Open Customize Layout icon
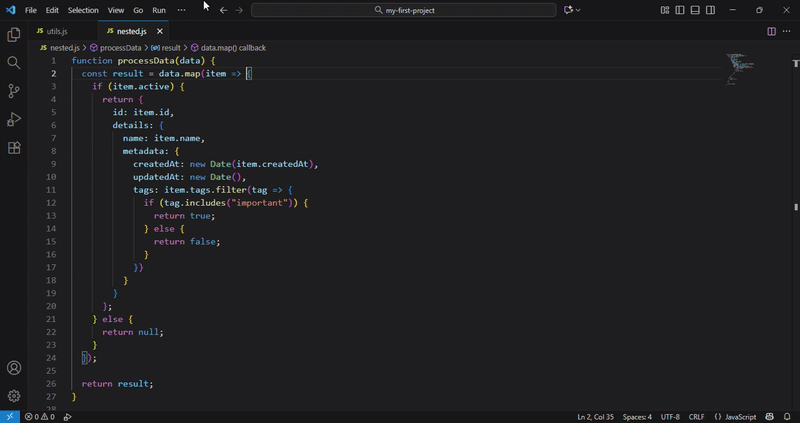 tap(665, 10)
